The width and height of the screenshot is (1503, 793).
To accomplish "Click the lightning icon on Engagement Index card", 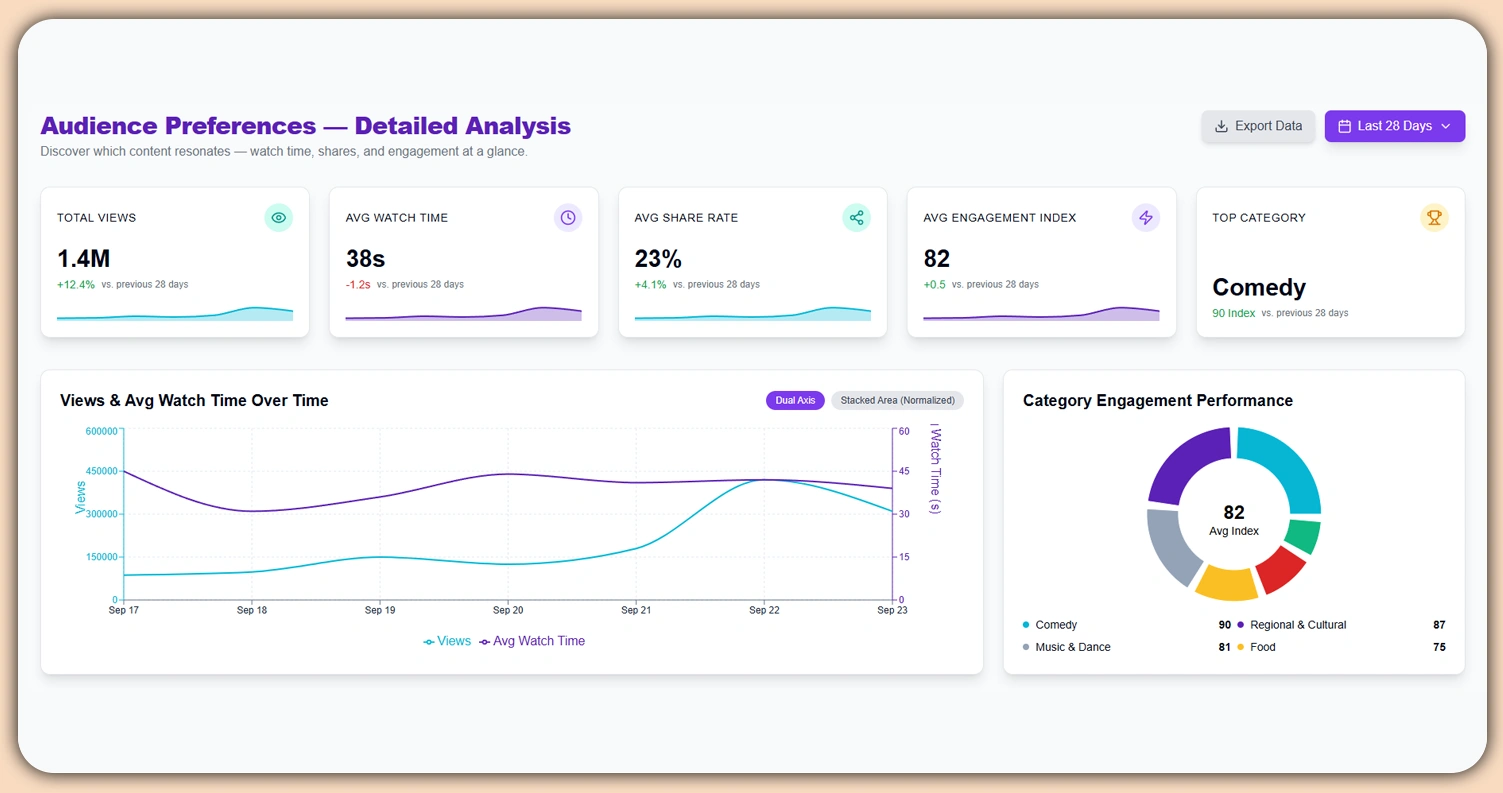I will click(x=1145, y=217).
